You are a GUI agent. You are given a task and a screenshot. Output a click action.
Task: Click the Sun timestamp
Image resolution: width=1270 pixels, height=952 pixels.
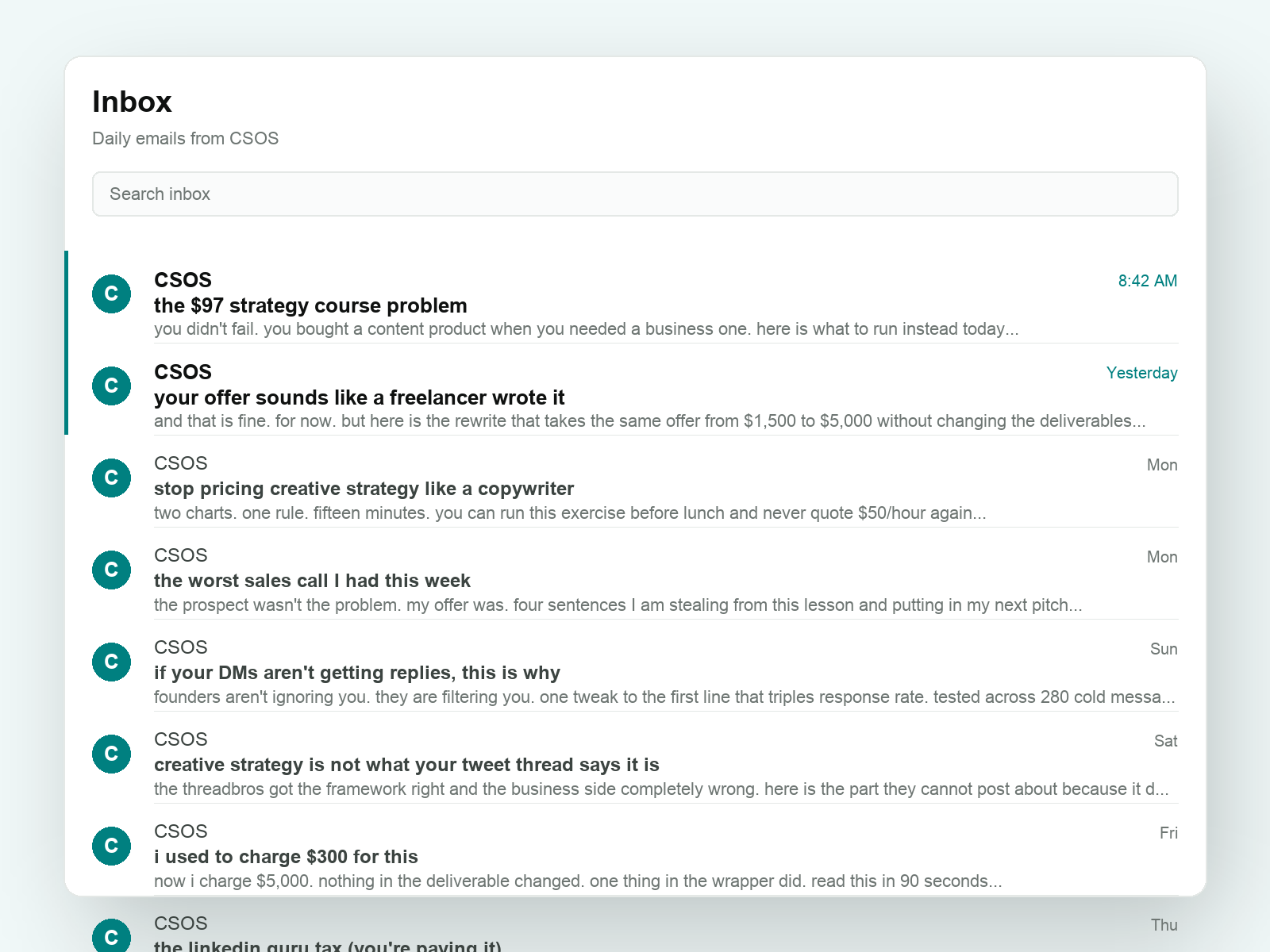pos(1164,649)
